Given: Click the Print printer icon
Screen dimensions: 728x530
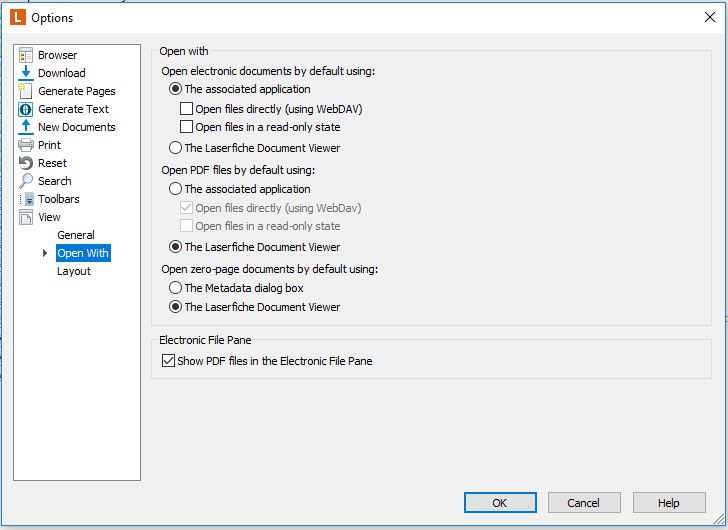Looking at the screenshot, I should click(26, 145).
